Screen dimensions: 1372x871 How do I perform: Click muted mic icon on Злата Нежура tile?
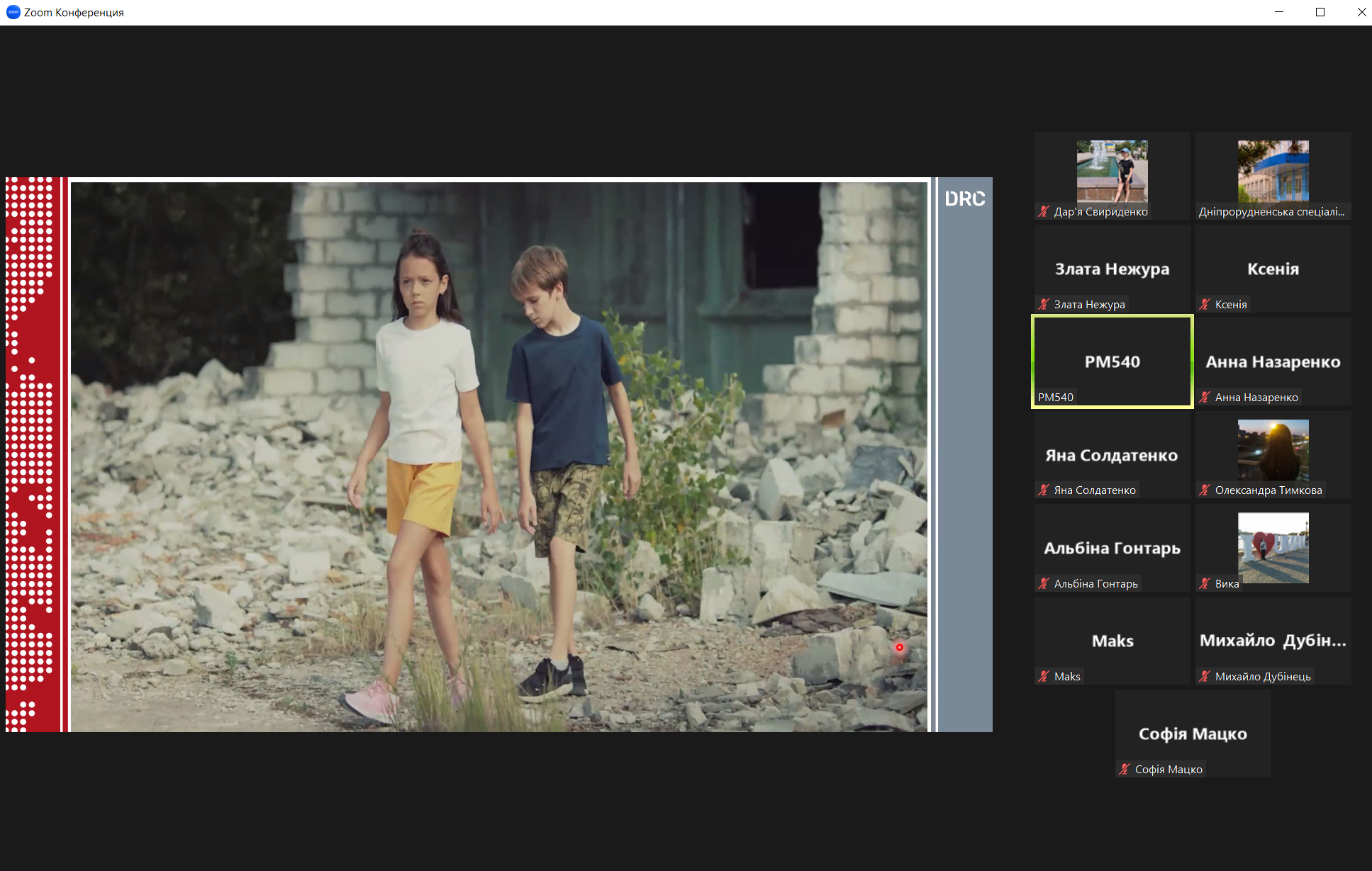pyautogui.click(x=1044, y=304)
